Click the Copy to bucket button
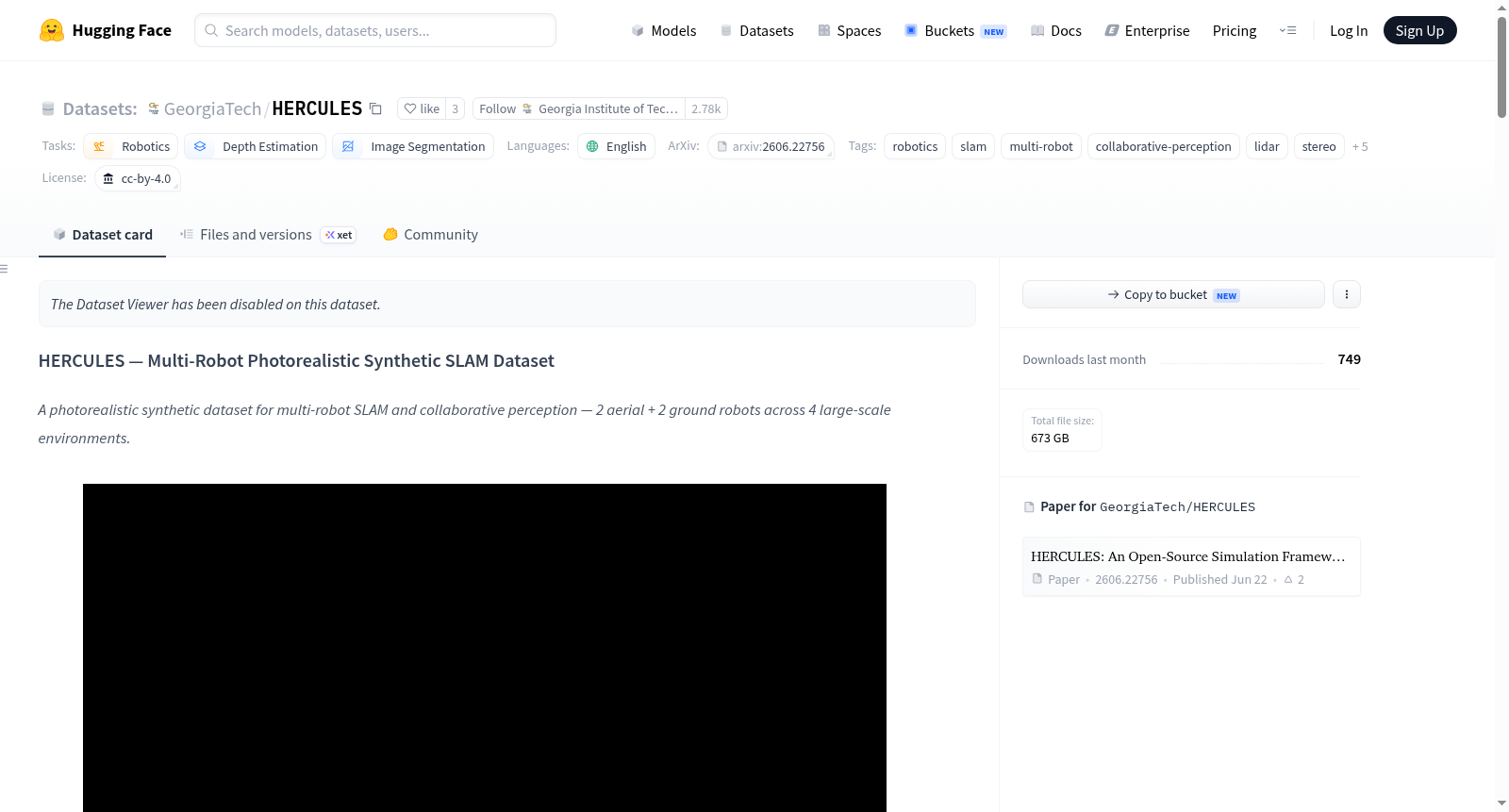 click(x=1173, y=294)
